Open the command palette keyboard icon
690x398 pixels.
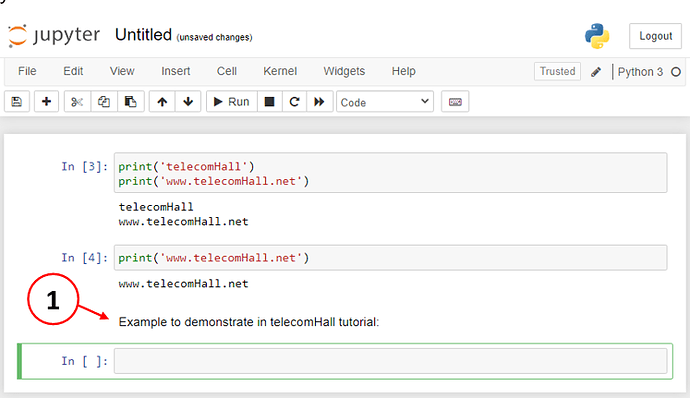(x=455, y=102)
